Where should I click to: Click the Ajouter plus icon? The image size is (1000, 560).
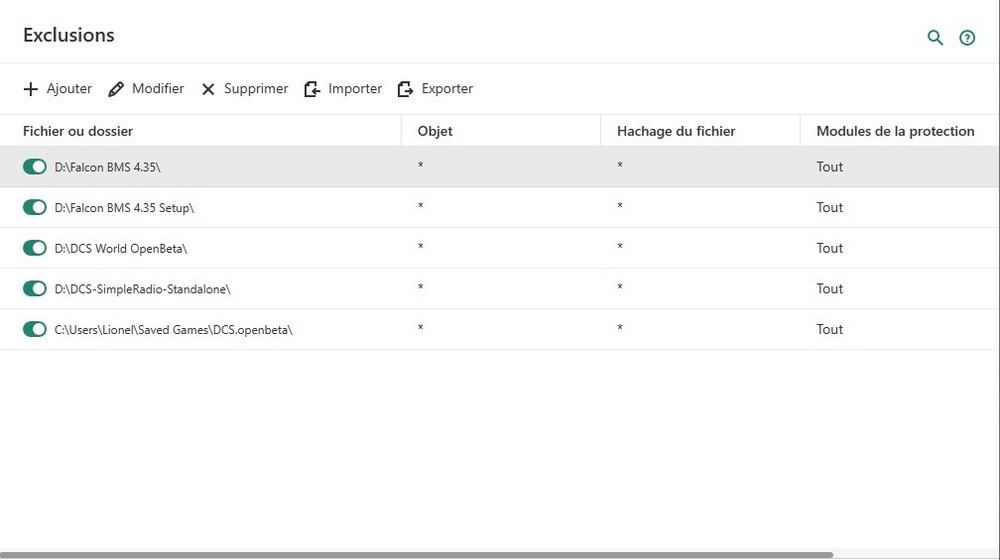30,89
